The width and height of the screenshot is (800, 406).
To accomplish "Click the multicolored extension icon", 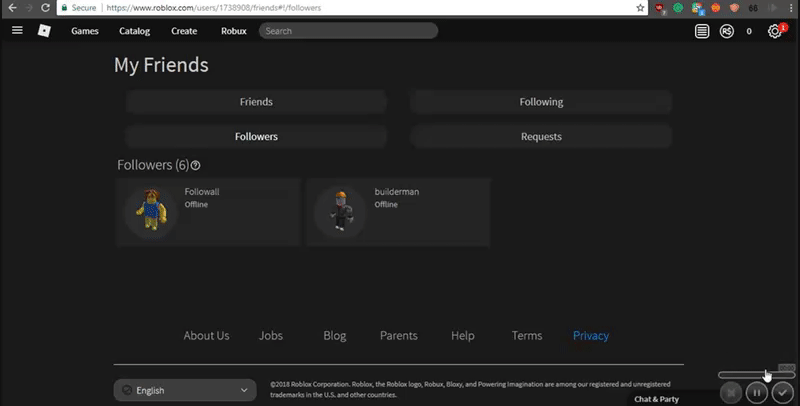I will (x=697, y=8).
